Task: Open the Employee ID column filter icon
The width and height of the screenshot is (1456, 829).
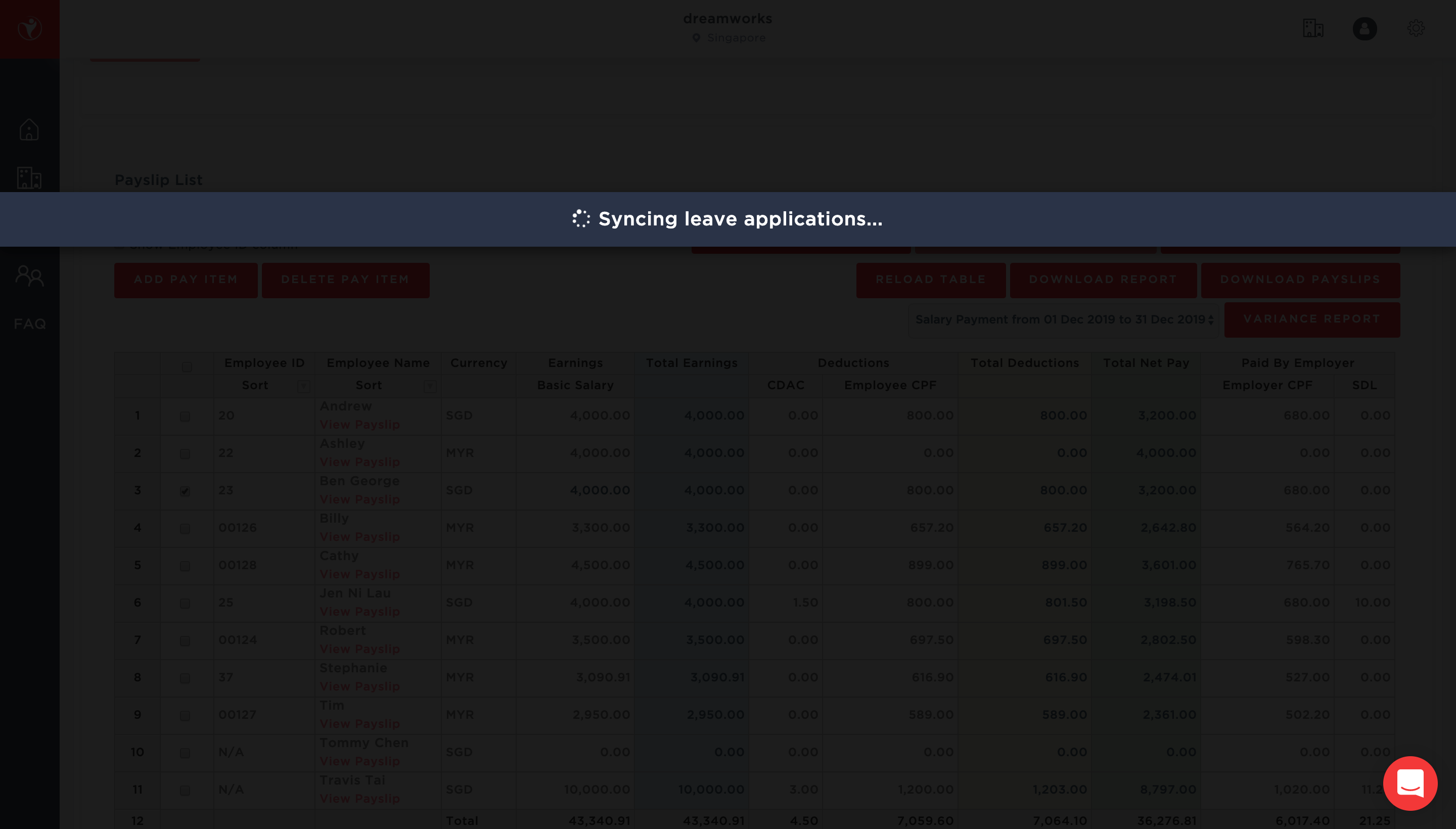Action: point(303,387)
